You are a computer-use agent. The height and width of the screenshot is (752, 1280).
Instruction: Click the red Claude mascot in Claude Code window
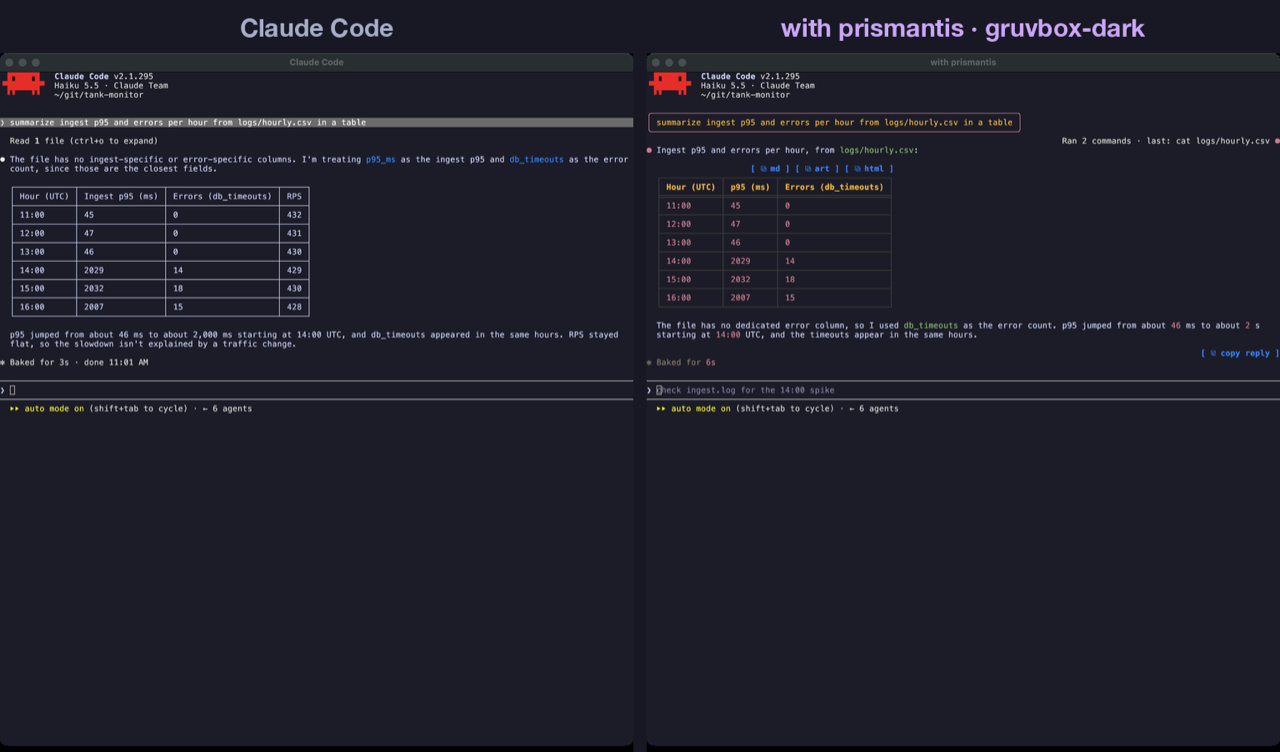[x=24, y=83]
